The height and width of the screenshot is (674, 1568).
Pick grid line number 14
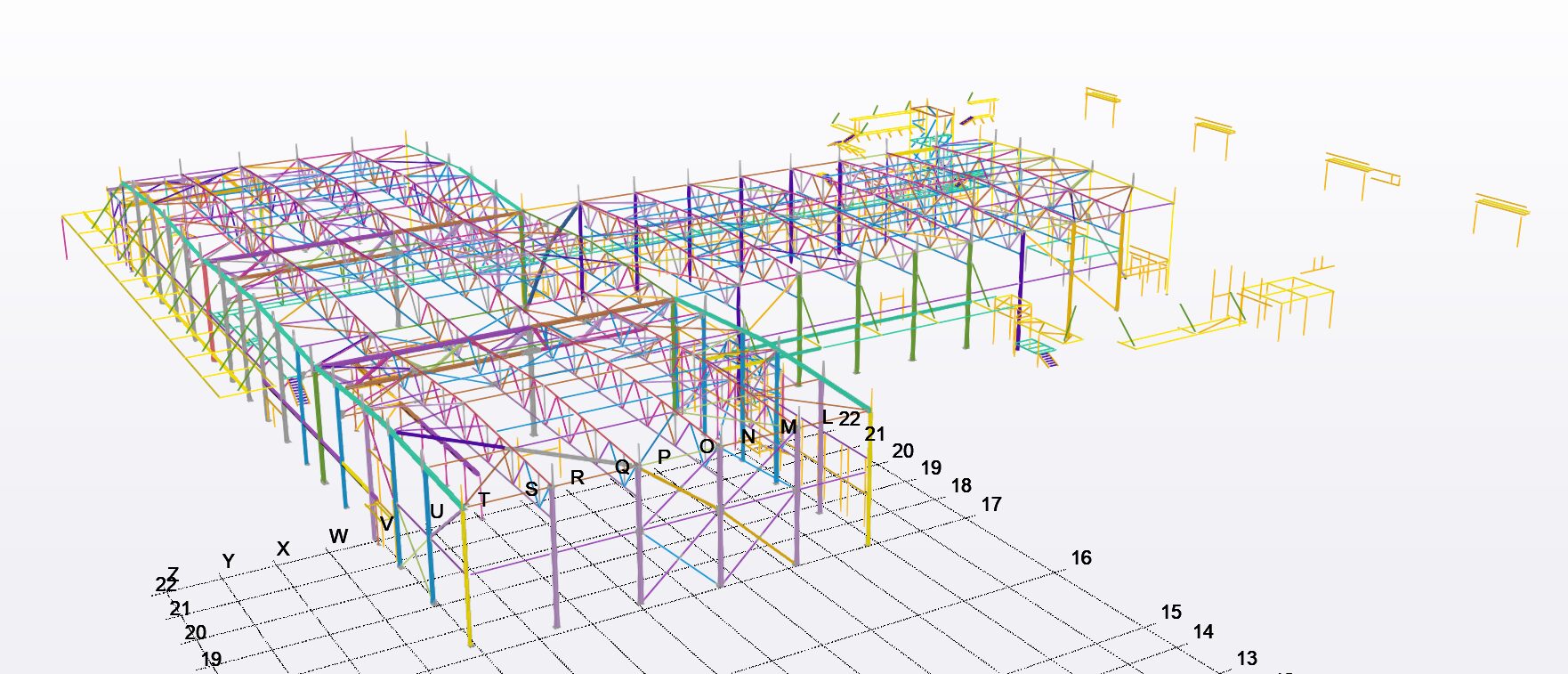pyautogui.click(x=1203, y=631)
